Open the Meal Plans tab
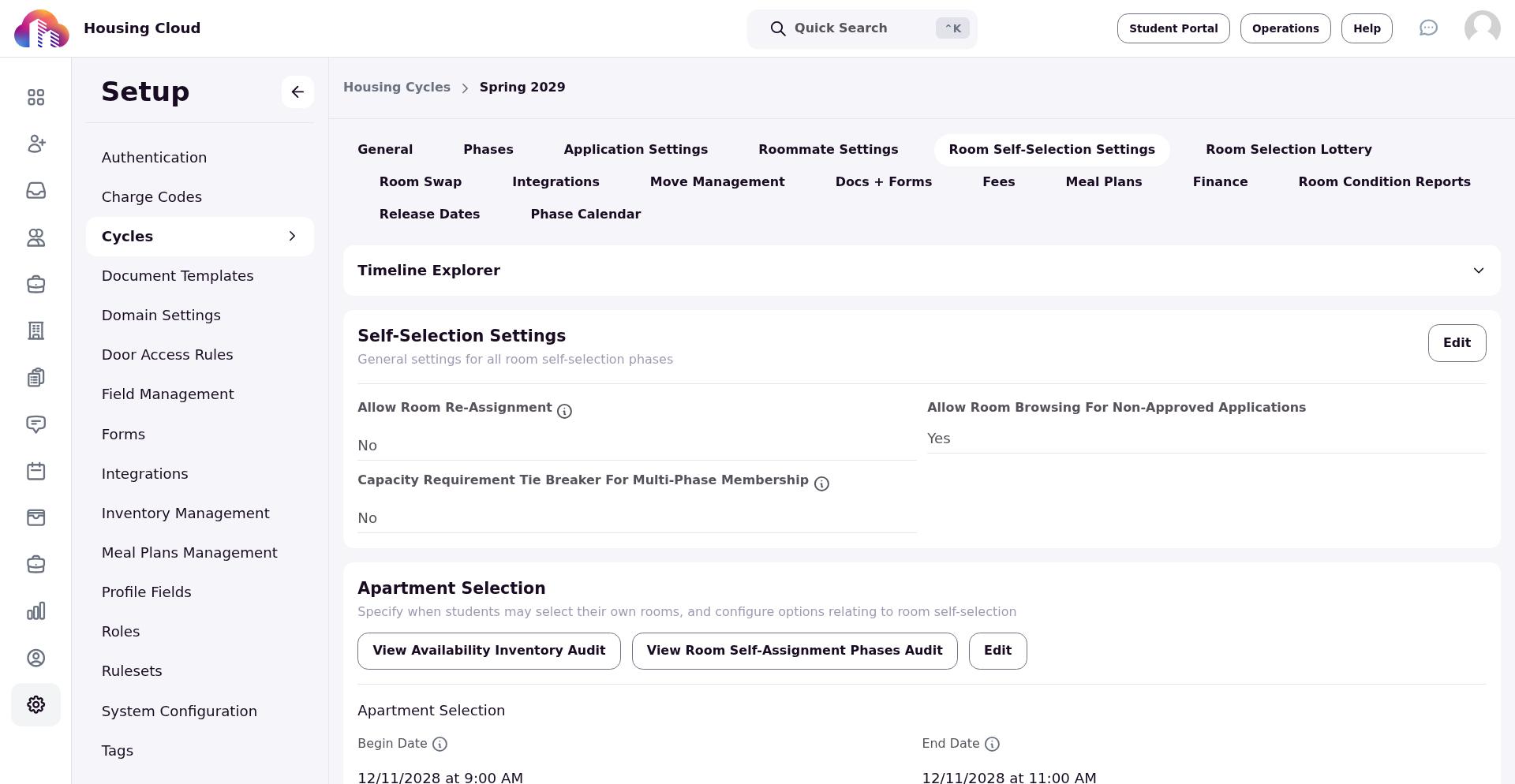The image size is (1515, 784). pyautogui.click(x=1104, y=181)
